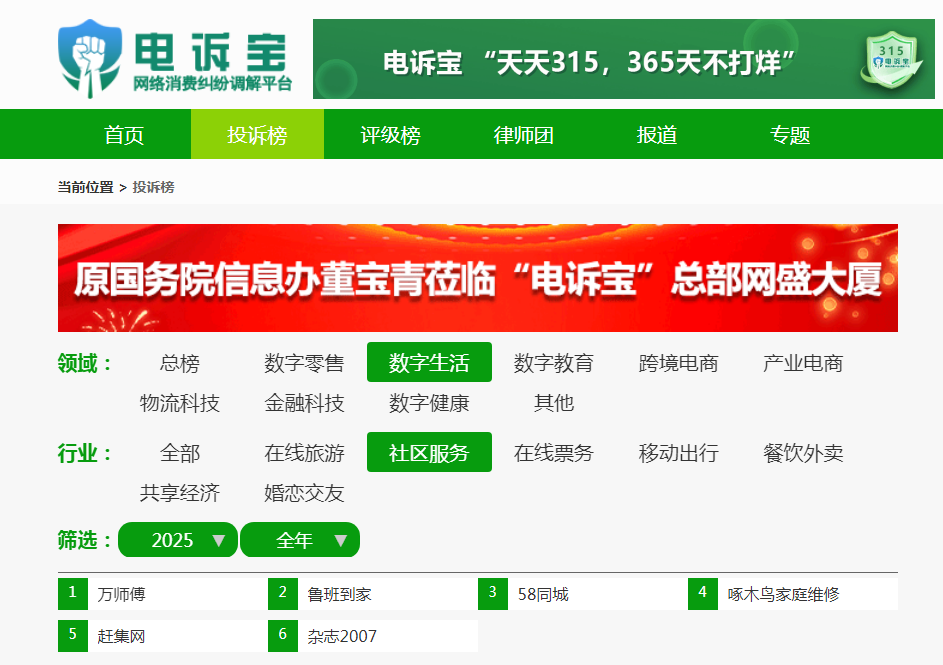Choose the 共享经济 industry
The height and width of the screenshot is (665, 943).
coord(179,493)
